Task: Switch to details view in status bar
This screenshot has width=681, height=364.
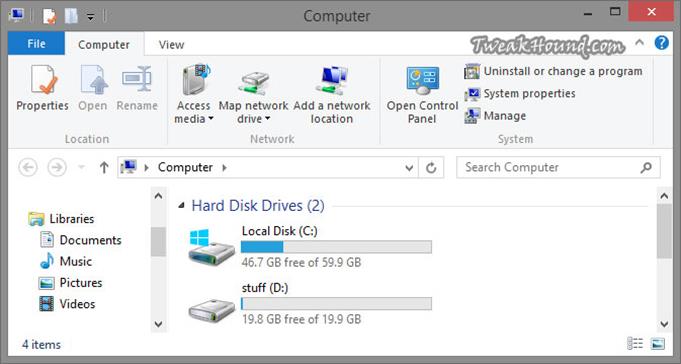Action: point(635,344)
